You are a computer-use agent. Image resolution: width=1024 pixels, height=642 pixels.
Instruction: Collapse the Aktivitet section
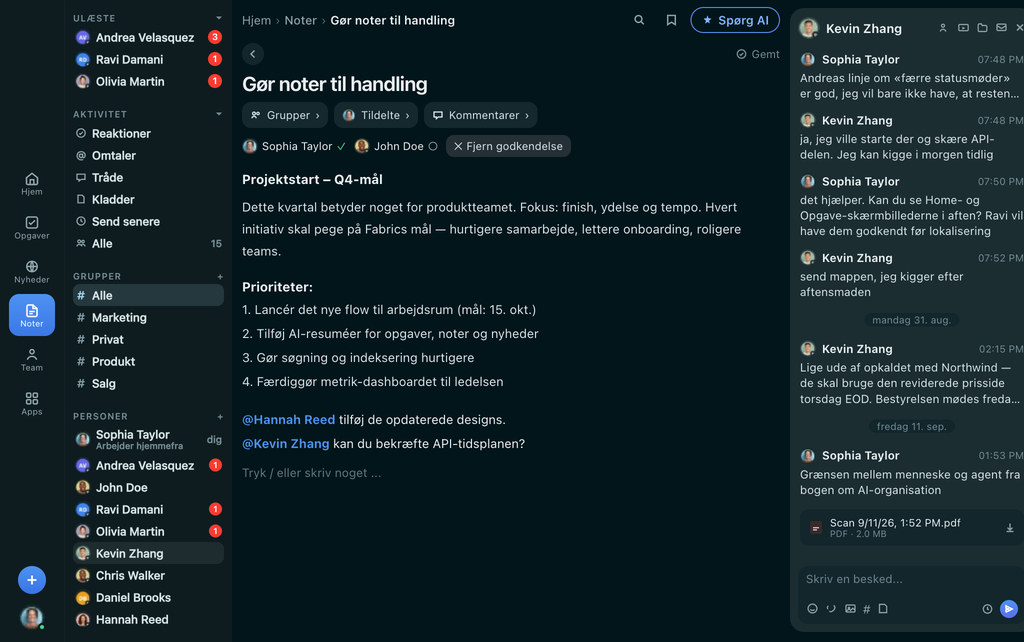click(x=219, y=114)
